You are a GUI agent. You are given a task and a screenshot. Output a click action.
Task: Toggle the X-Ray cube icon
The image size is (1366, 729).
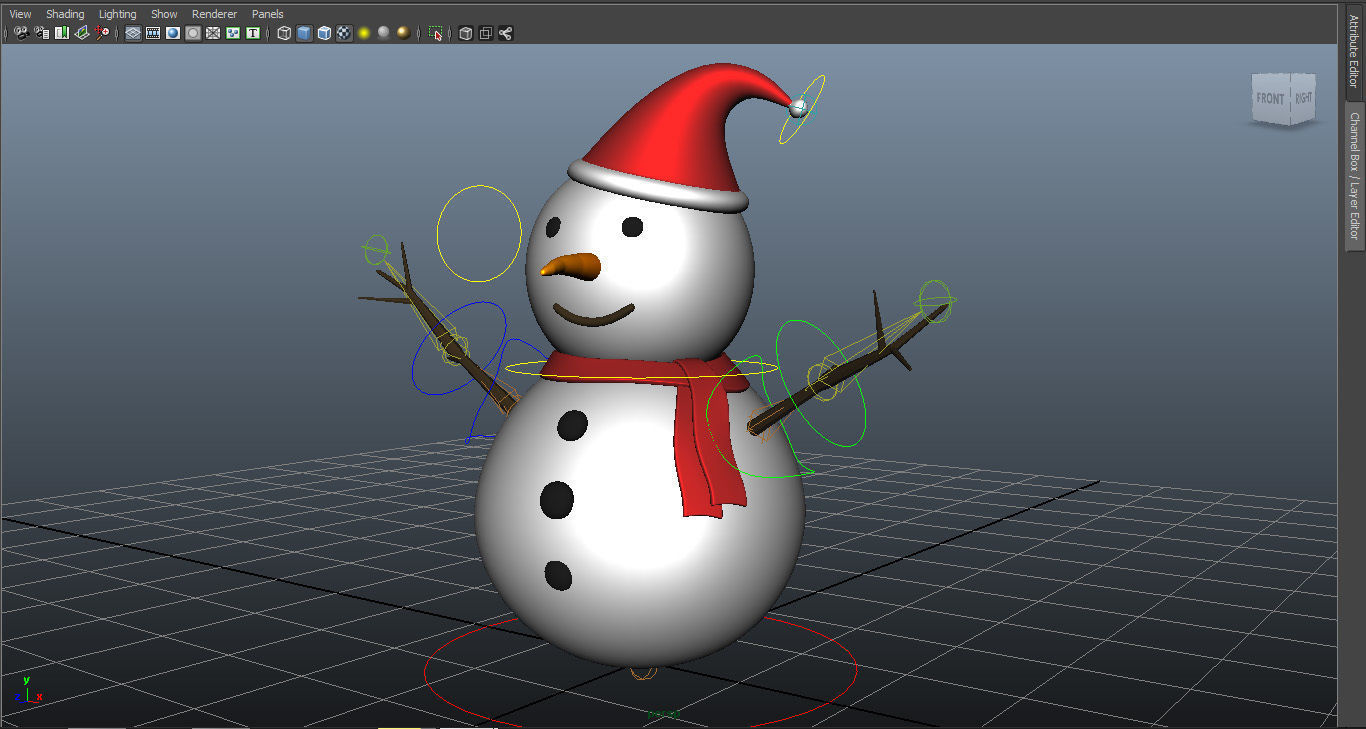pos(465,33)
